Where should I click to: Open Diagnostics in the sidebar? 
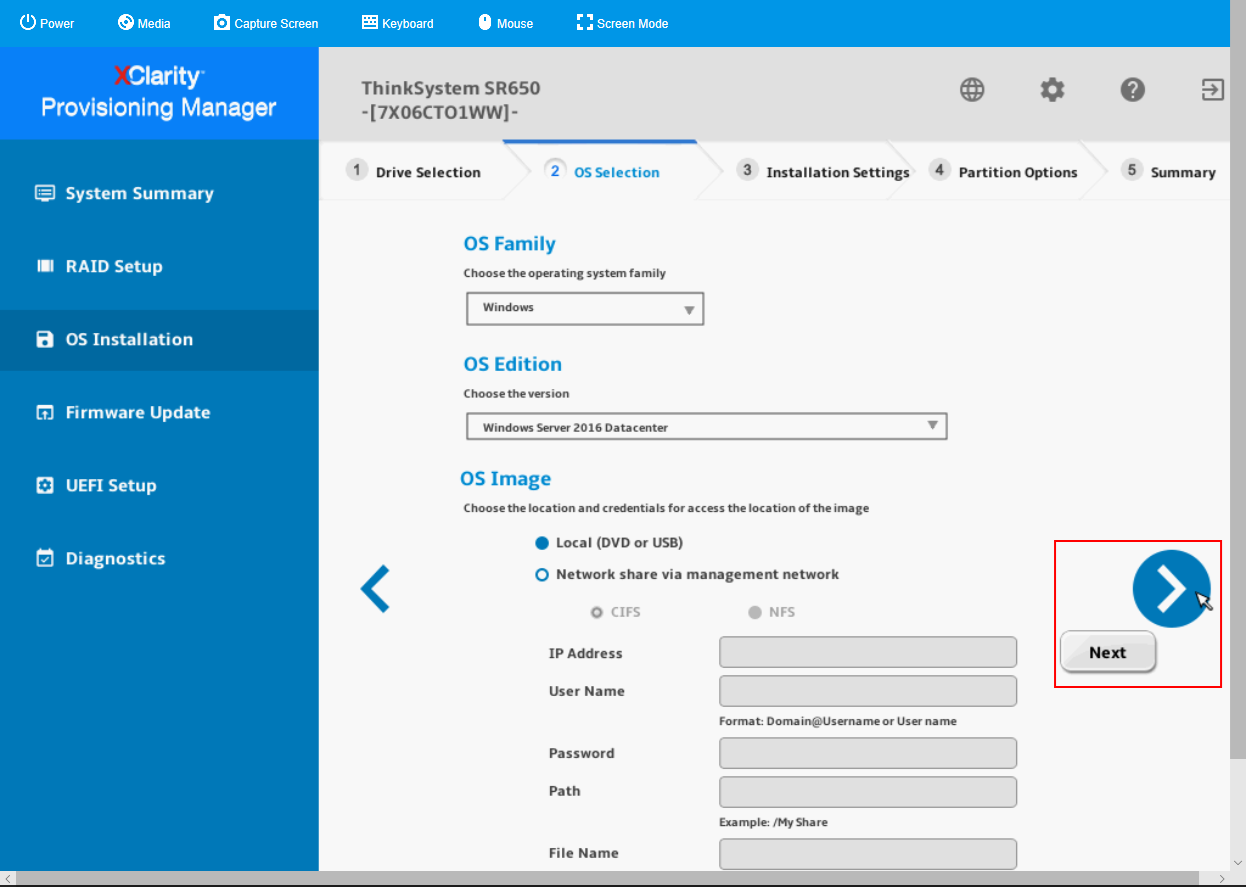click(x=159, y=558)
